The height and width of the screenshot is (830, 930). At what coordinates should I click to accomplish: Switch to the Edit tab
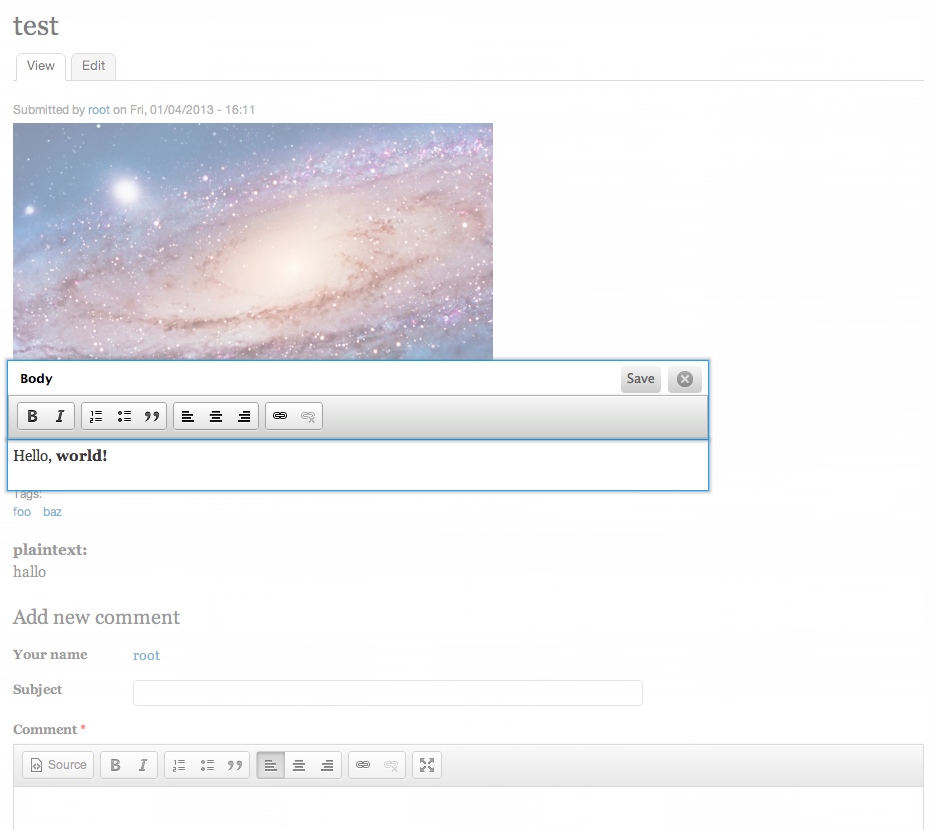(x=93, y=66)
